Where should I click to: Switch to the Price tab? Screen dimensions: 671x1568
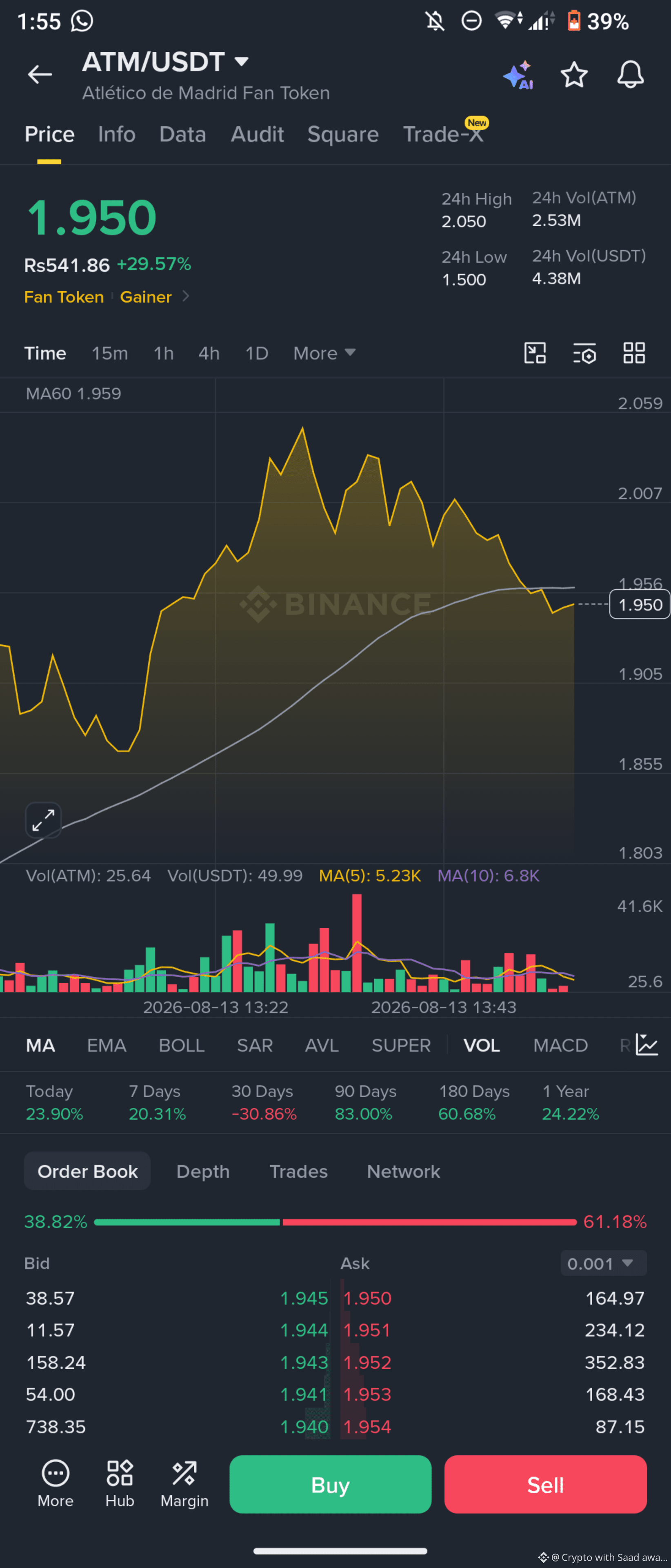tap(49, 134)
